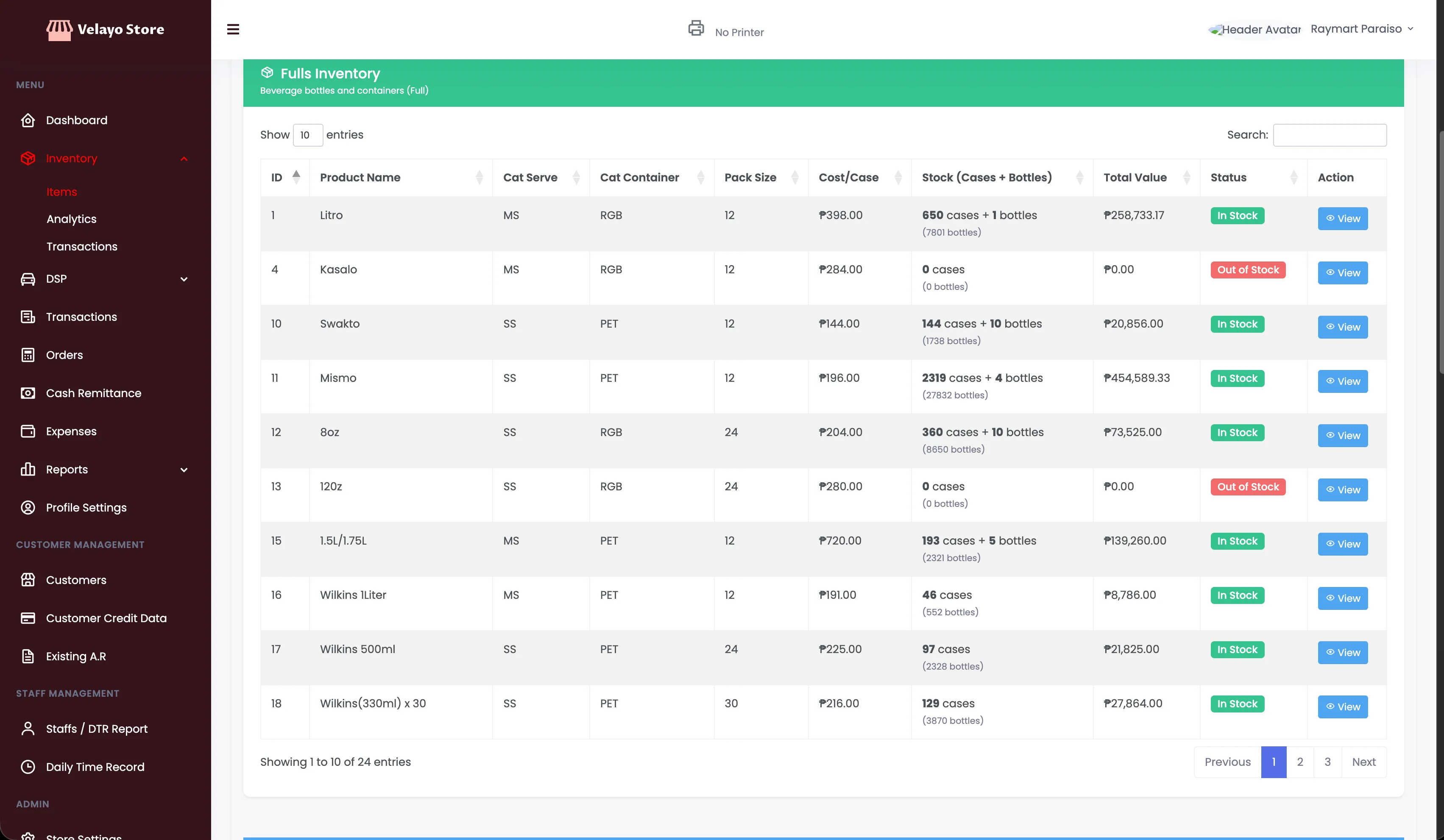1444x840 pixels.
Task: View the Wilkins 500ml product row
Action: pos(1343,652)
